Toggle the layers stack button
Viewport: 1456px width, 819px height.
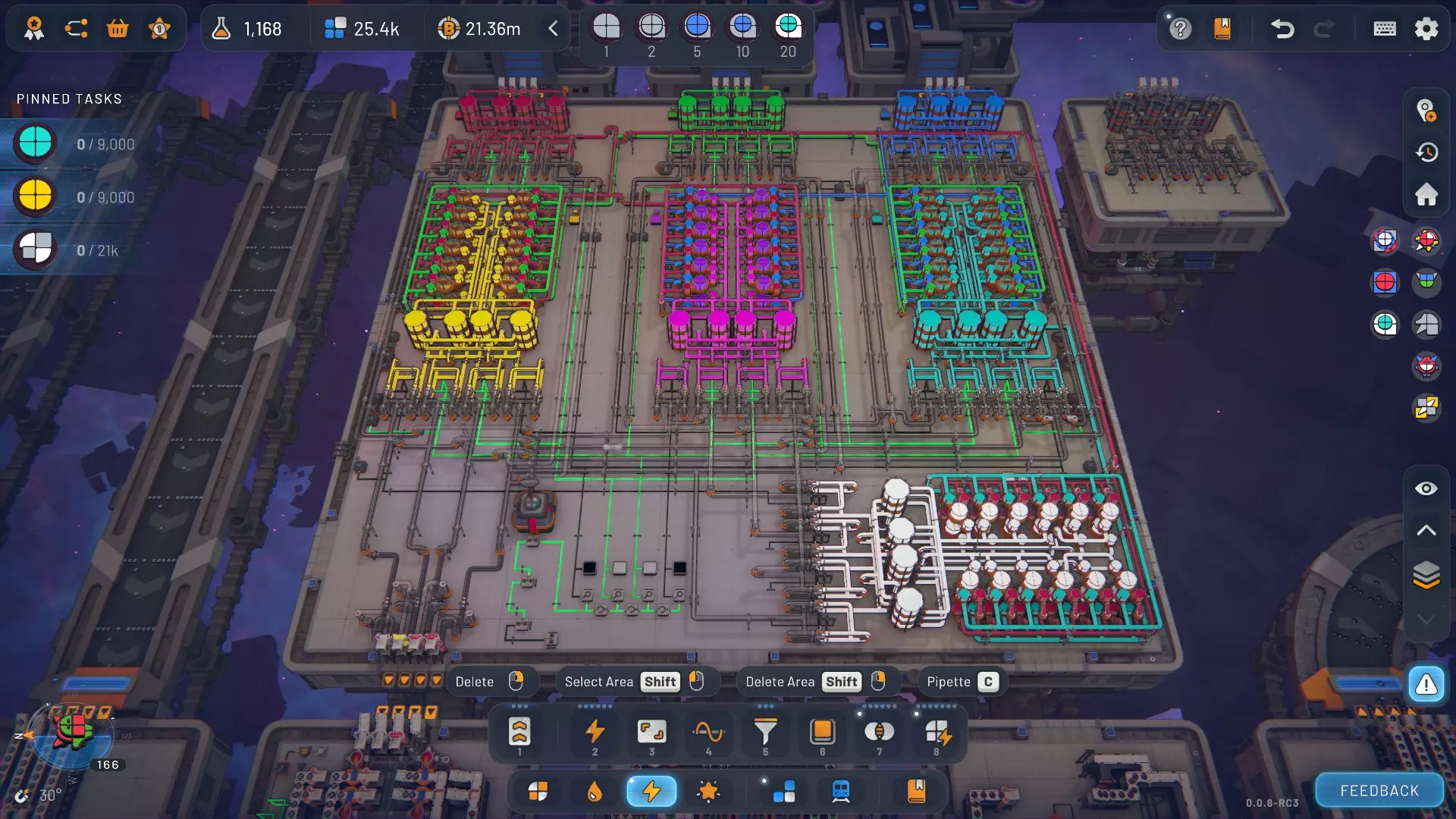(1426, 576)
